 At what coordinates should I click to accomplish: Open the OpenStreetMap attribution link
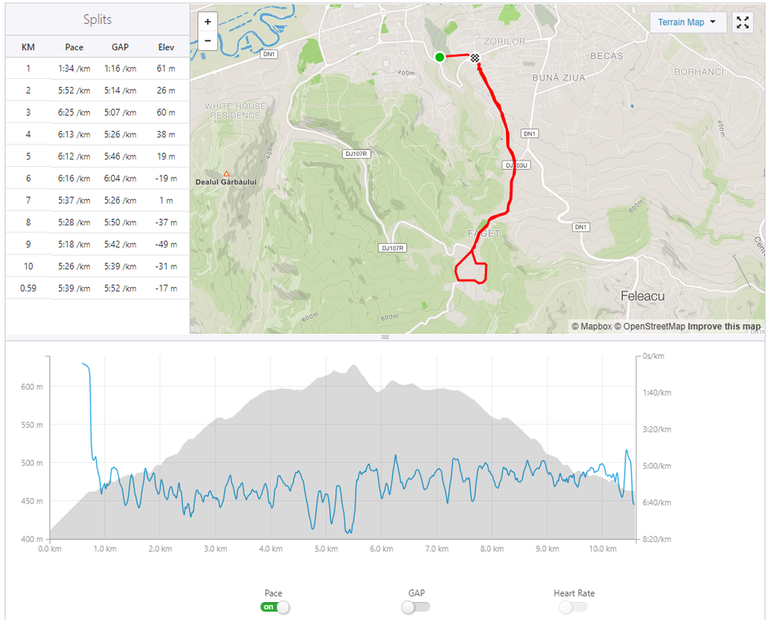tap(649, 326)
